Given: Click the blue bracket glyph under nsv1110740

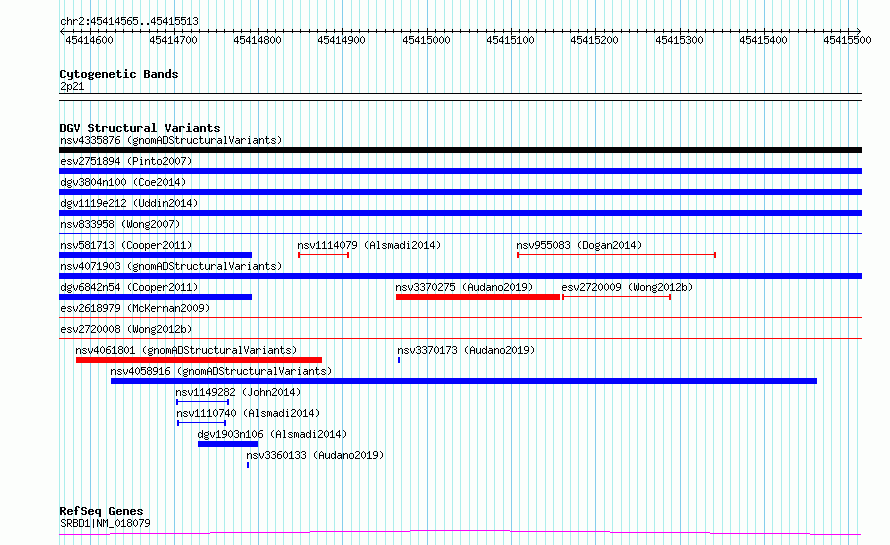Looking at the screenshot, I should tap(201, 423).
